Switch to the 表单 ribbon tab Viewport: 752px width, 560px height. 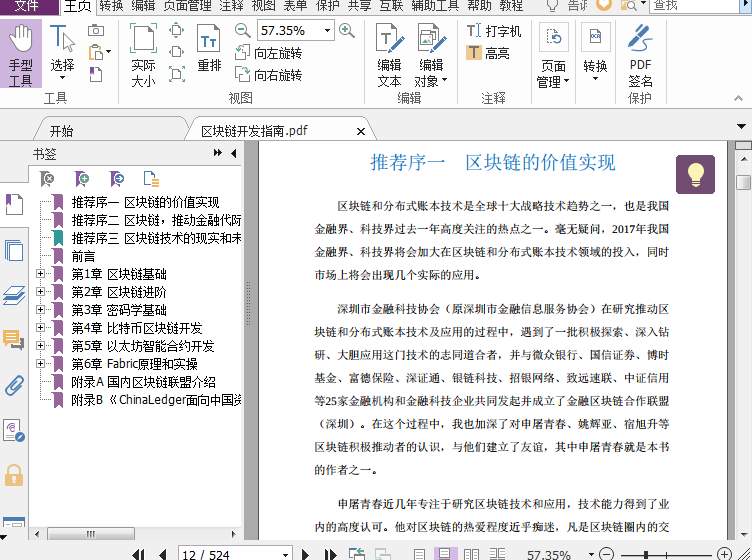tap(295, 6)
